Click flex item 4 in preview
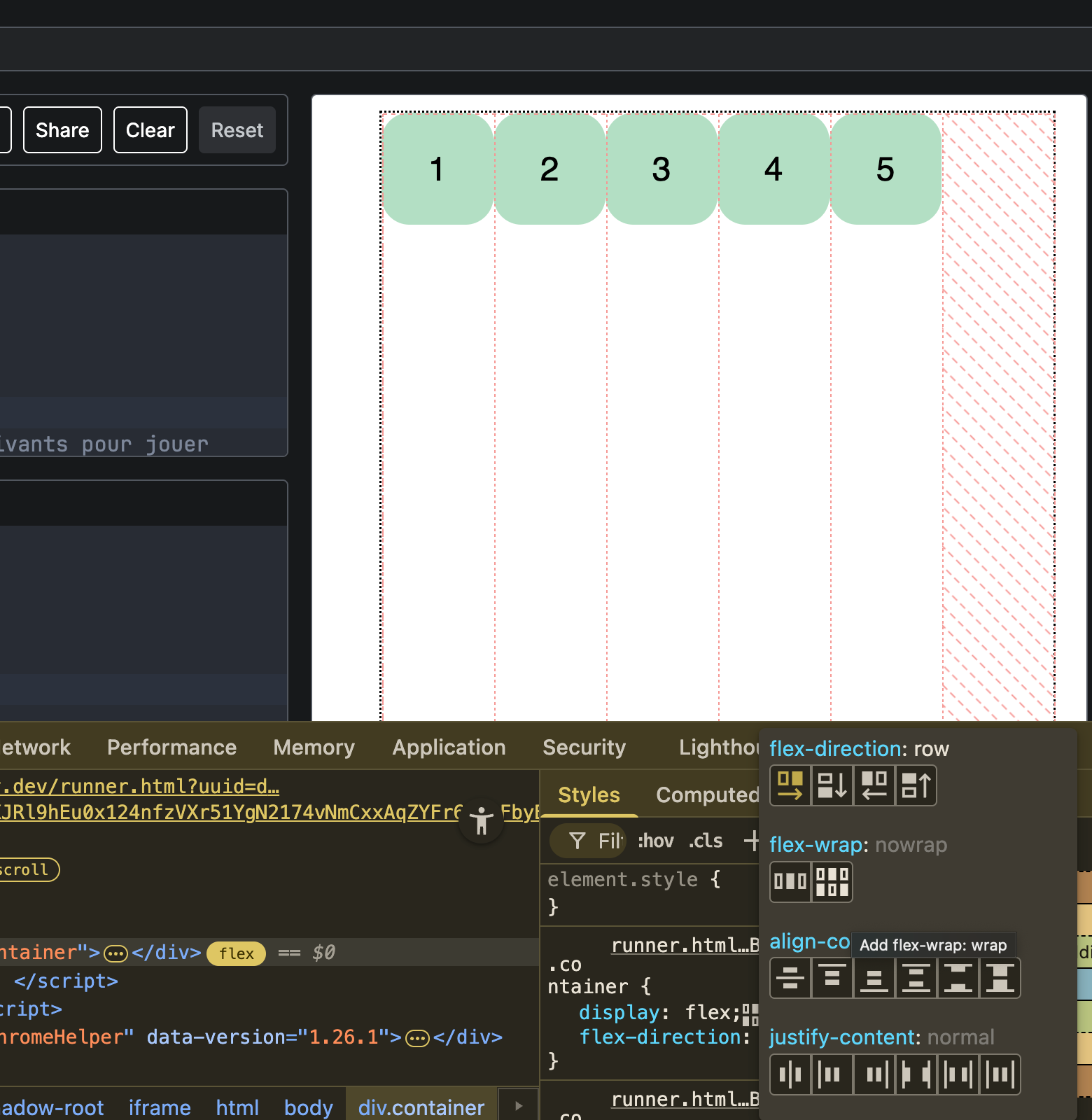 [x=774, y=169]
